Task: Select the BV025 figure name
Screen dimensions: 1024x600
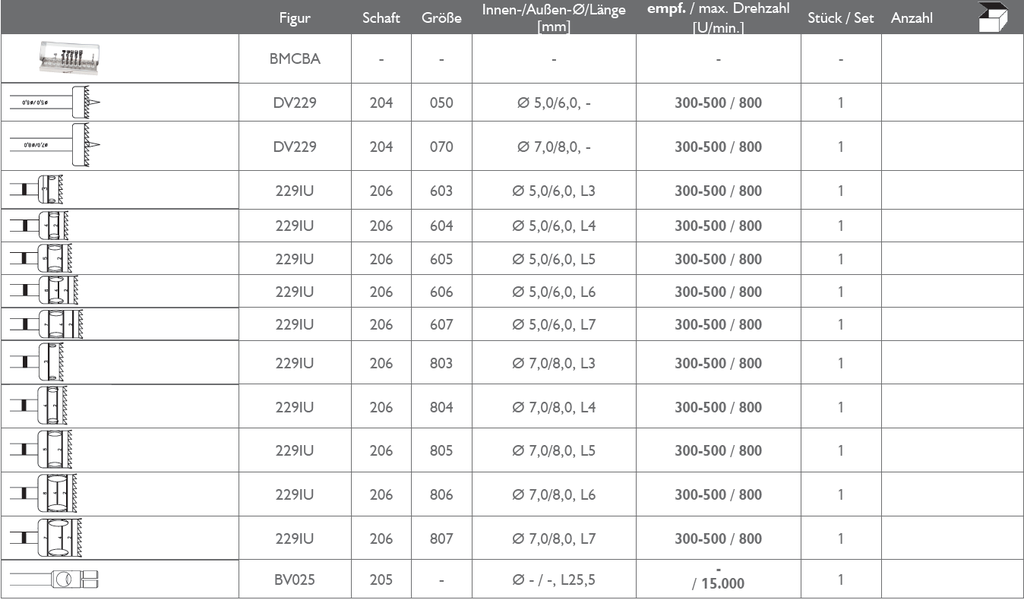Action: [295, 580]
